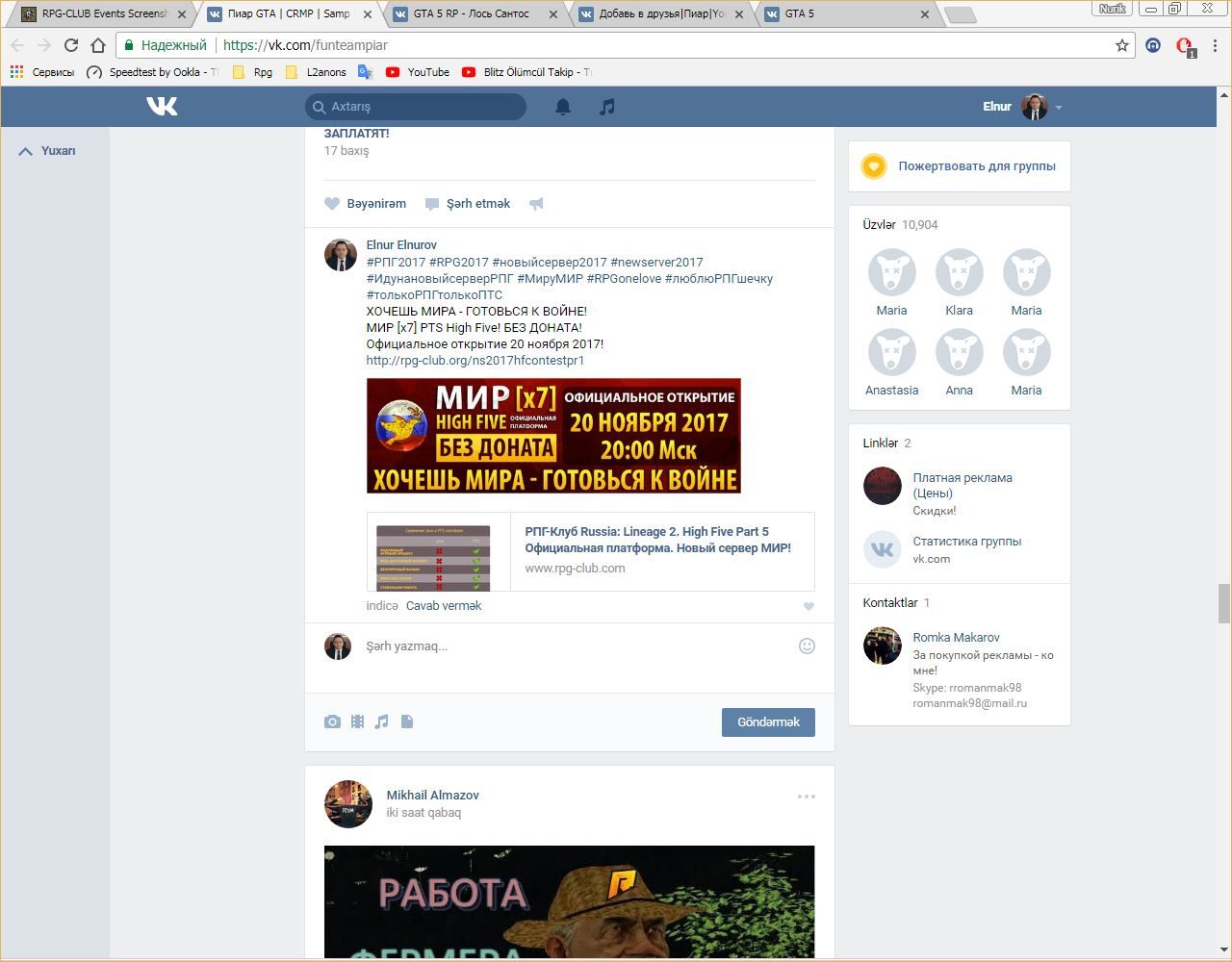Screen dimensions: 1232x962
Task: Switch to Добавь в друзья tab
Action: pyautogui.click(x=661, y=14)
